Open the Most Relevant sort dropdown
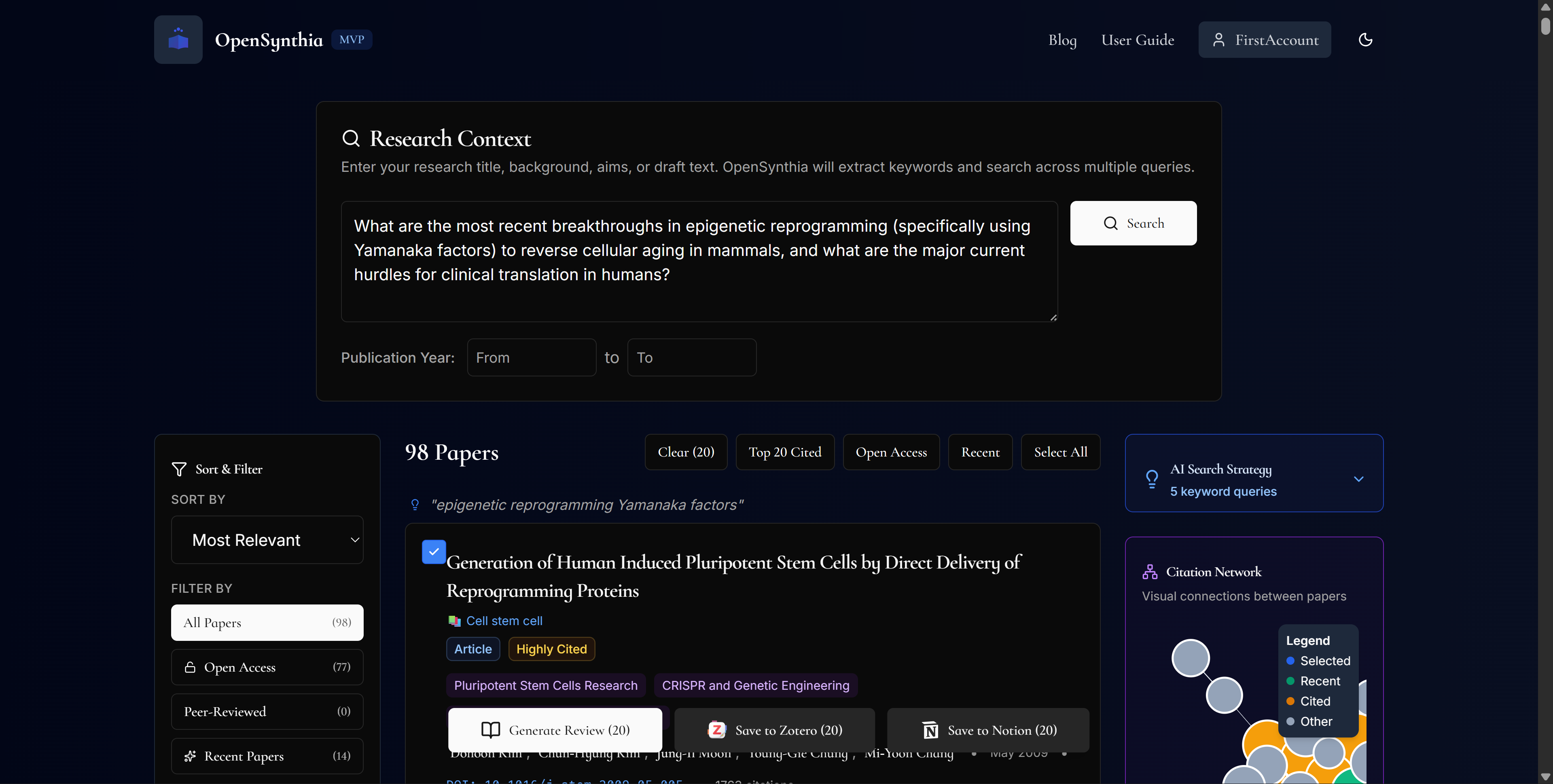The image size is (1553, 784). click(x=267, y=539)
